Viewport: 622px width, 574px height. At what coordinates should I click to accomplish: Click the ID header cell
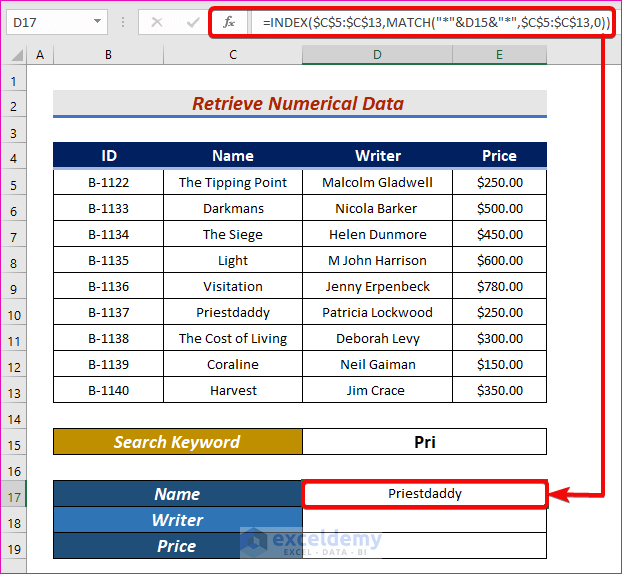click(108, 155)
